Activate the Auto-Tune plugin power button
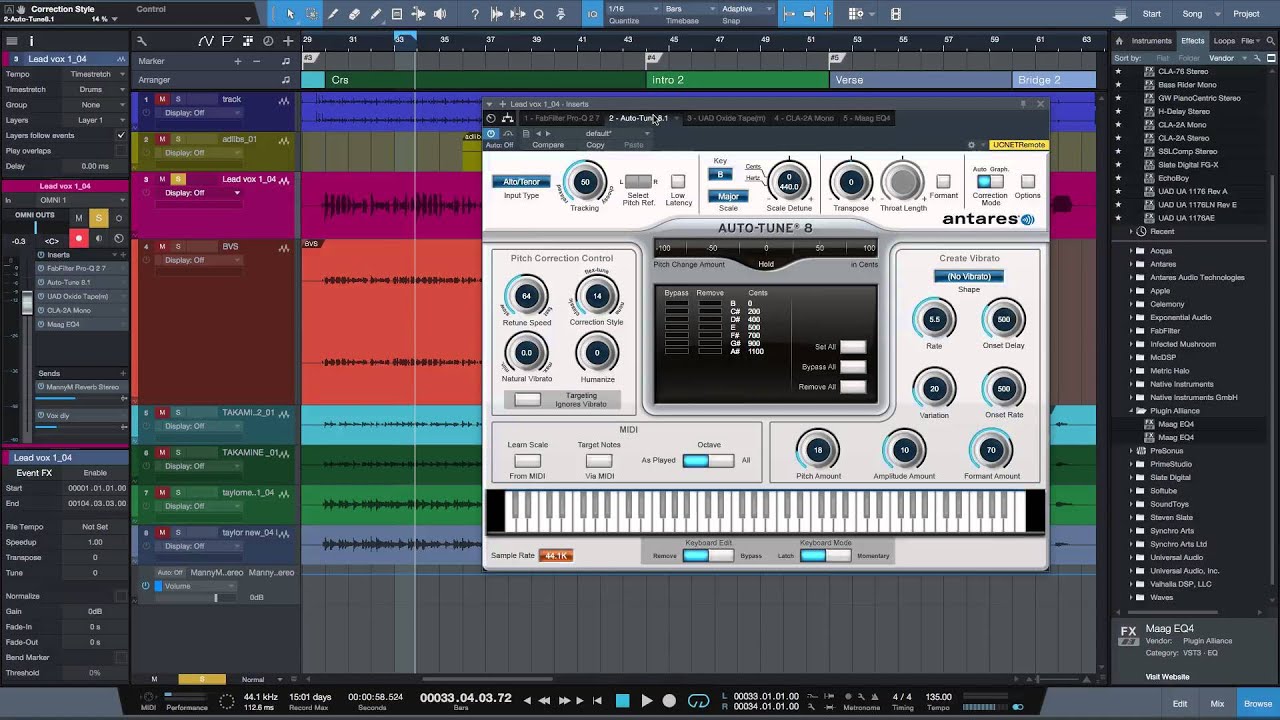 tap(490, 133)
